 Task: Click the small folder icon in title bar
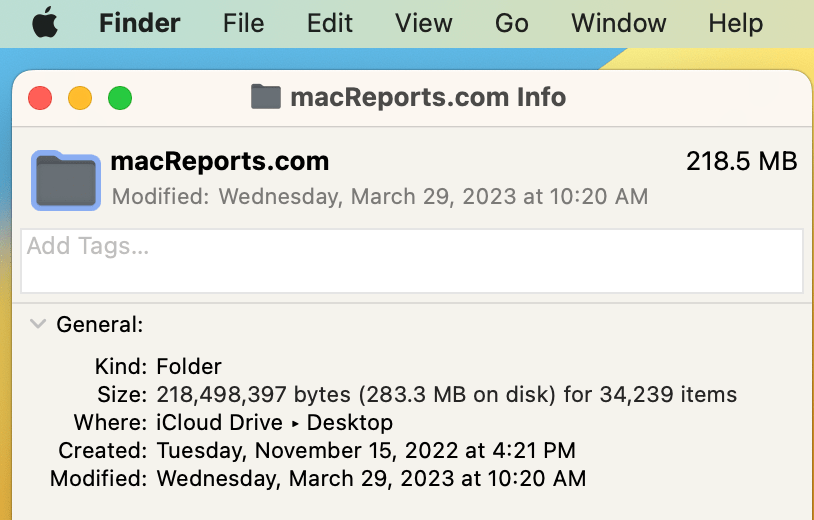[266, 97]
